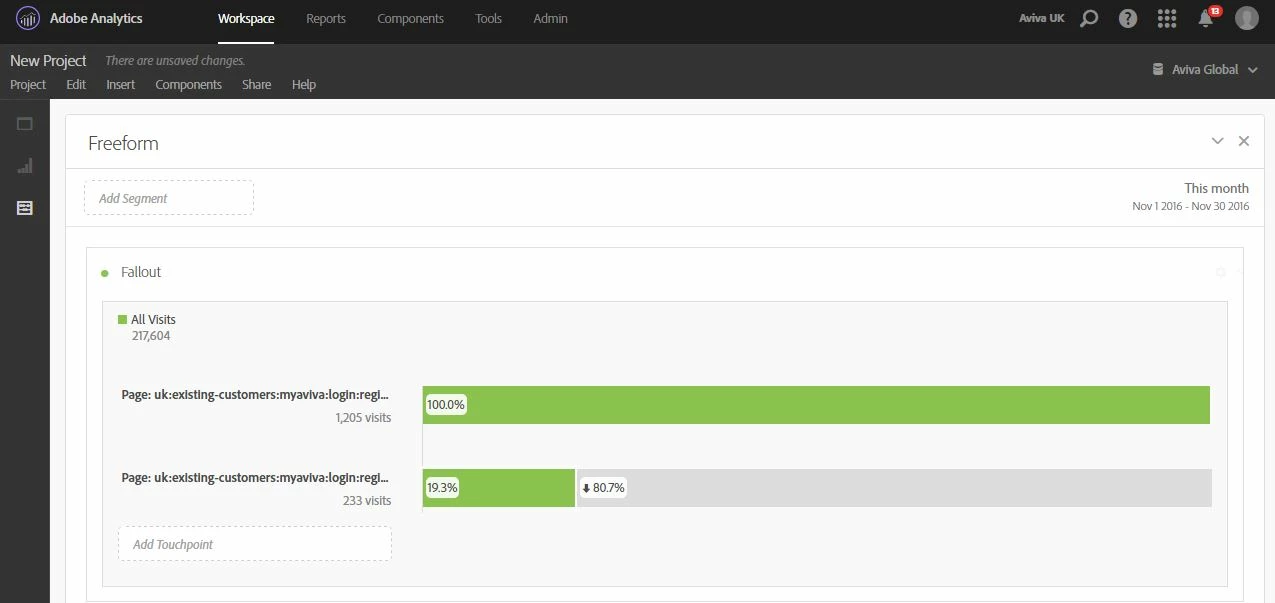The width and height of the screenshot is (1275, 603).
Task: Click the Nov 1 2016 - Nov 30 2016 range
Action: click(1191, 206)
